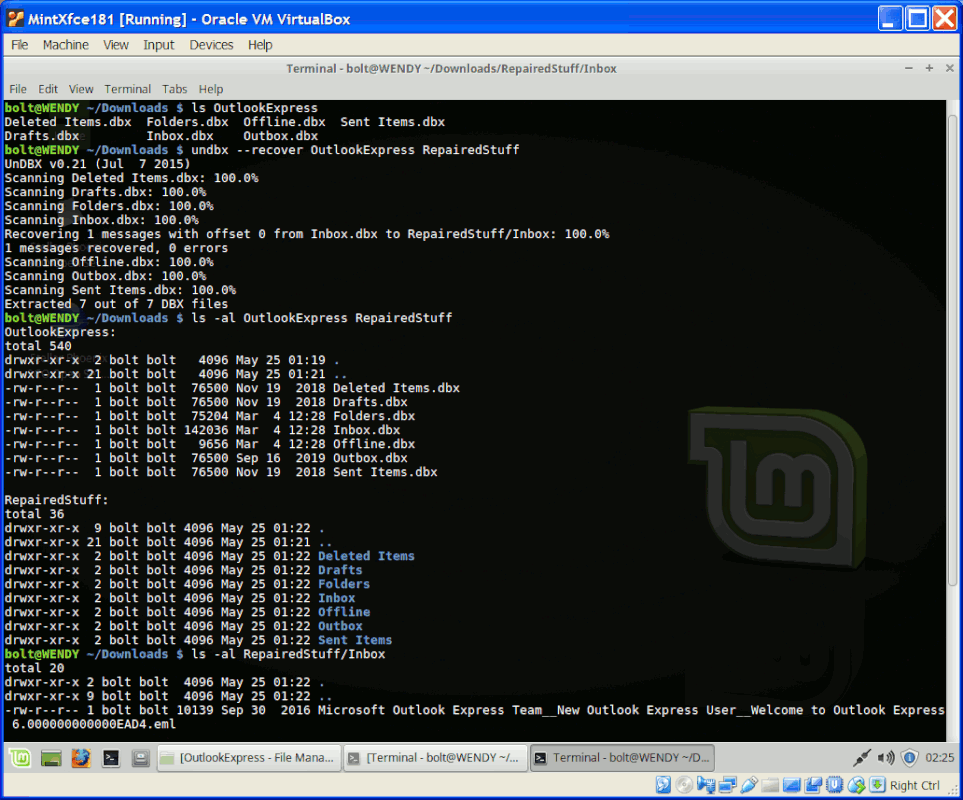Click the Show Desktop panel icon
Image resolution: width=963 pixels, height=800 pixels.
coord(51,758)
